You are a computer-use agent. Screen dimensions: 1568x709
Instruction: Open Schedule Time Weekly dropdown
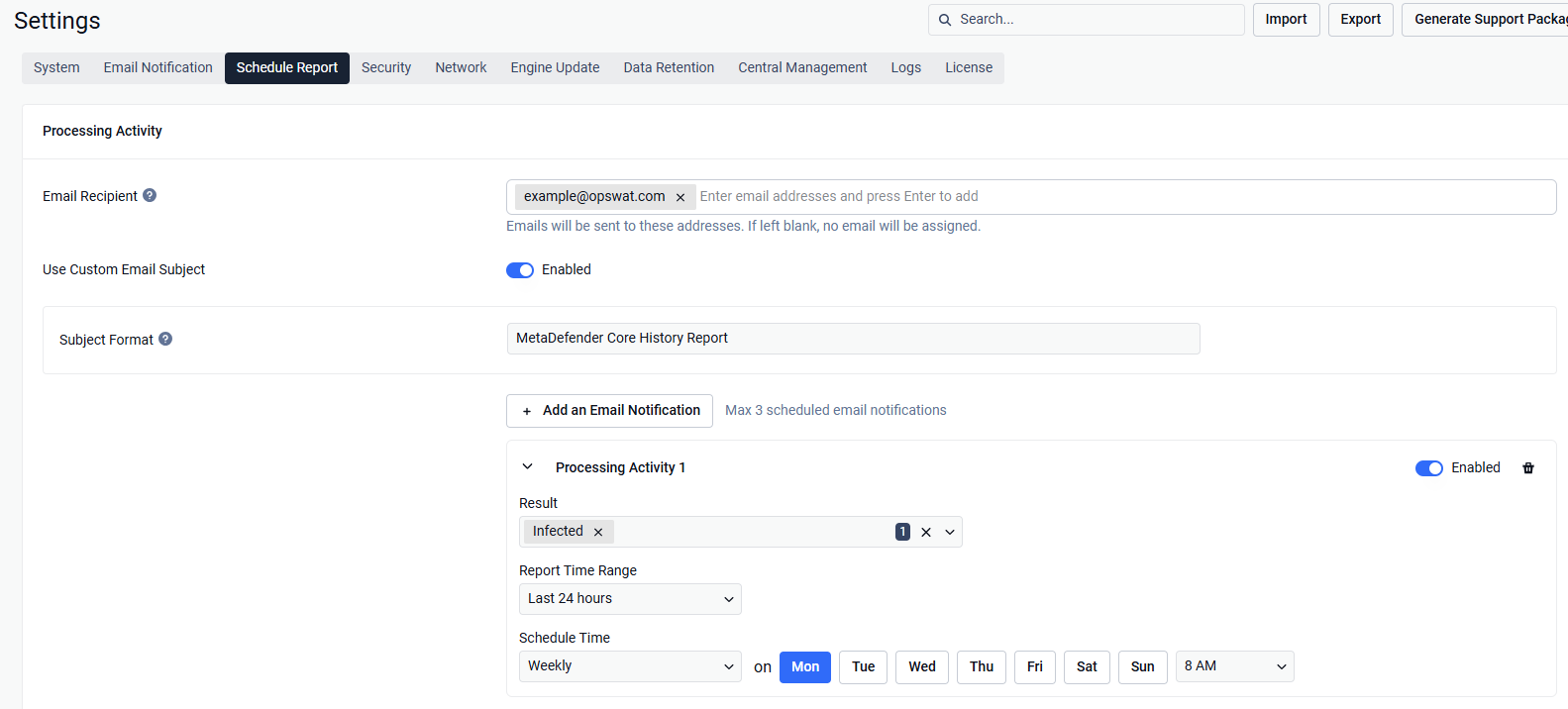click(630, 666)
